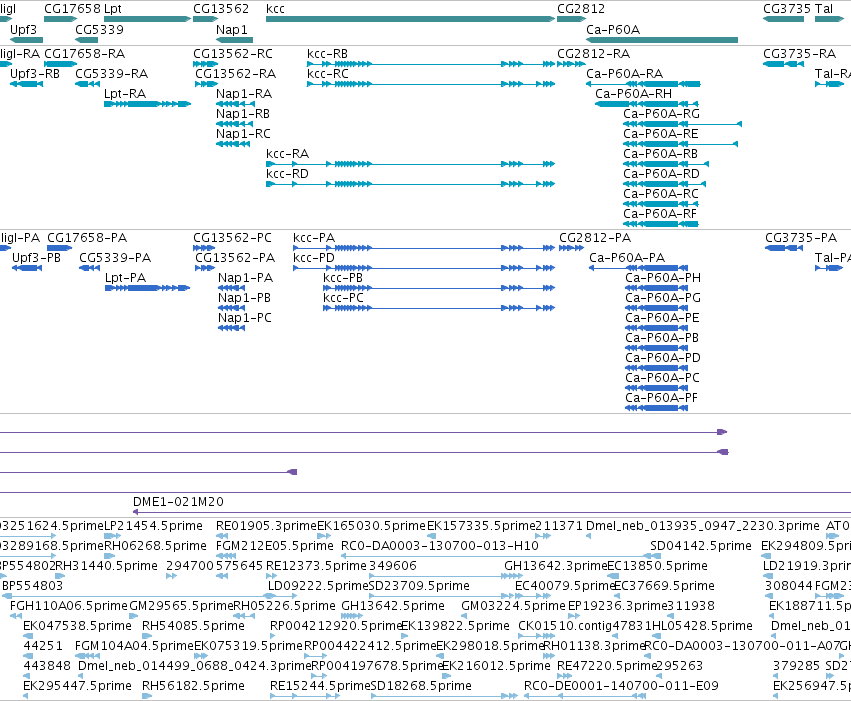Select transcript Upf3-RB

click(35, 74)
